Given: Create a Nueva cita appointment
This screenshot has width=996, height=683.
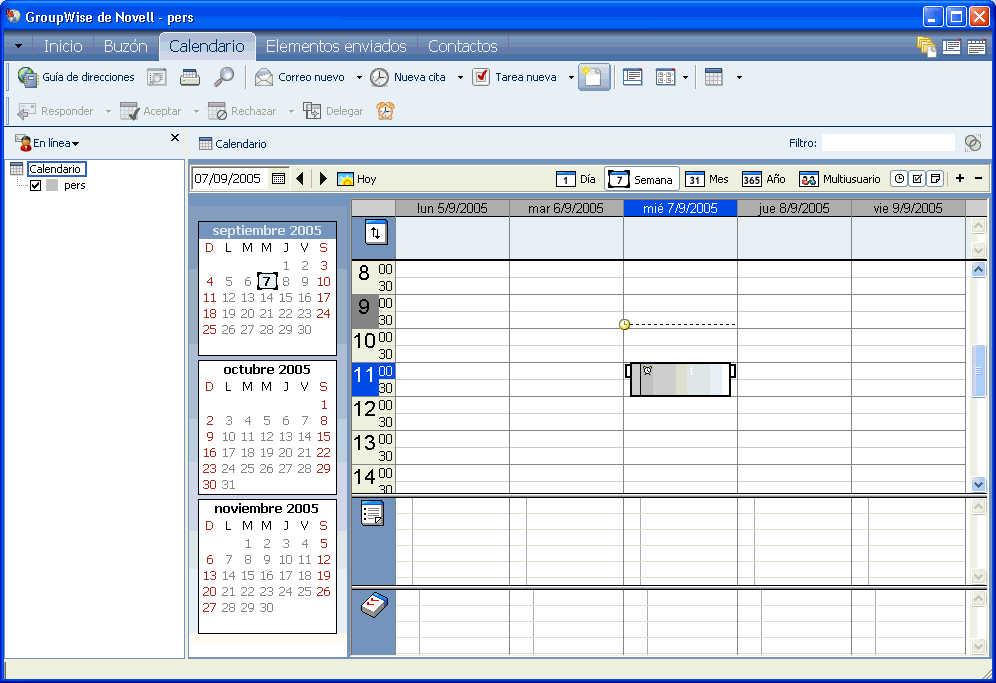Looking at the screenshot, I should click(x=408, y=78).
